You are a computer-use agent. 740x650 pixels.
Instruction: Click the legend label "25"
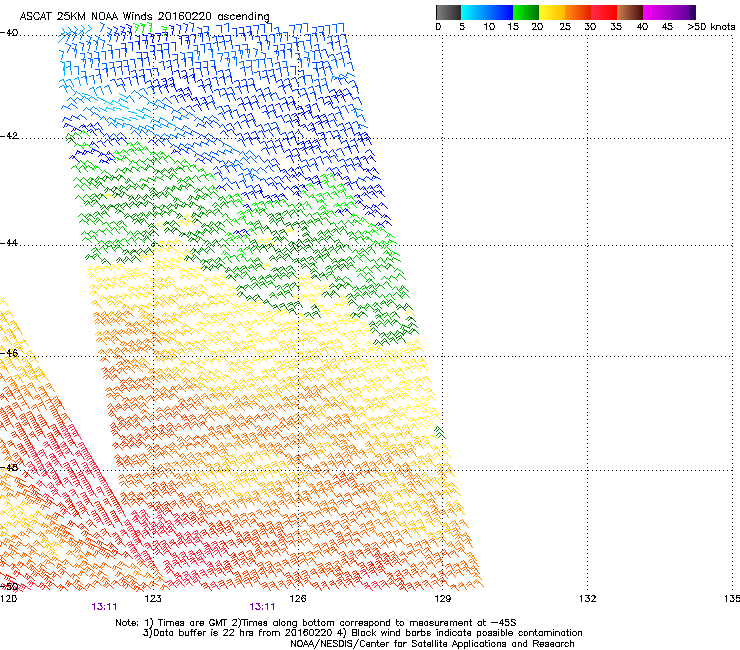pos(565,27)
